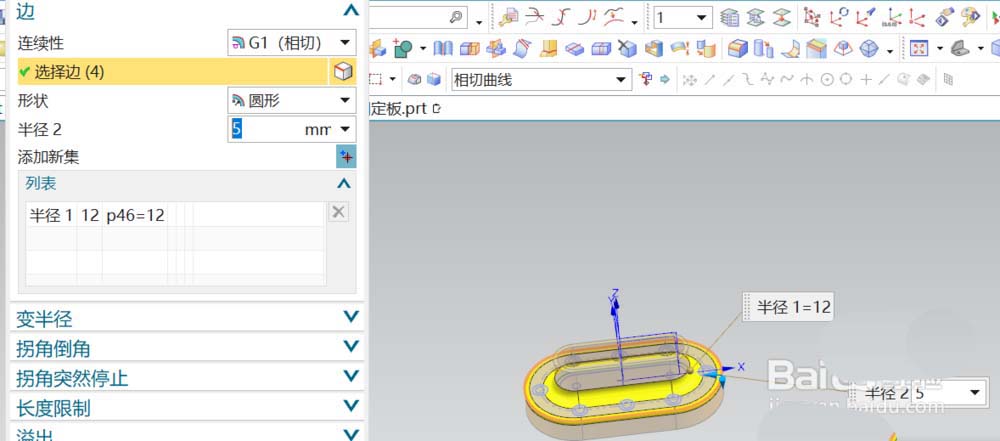Open the mm unit dropdown for 半径 2

pyautogui.click(x=345, y=130)
